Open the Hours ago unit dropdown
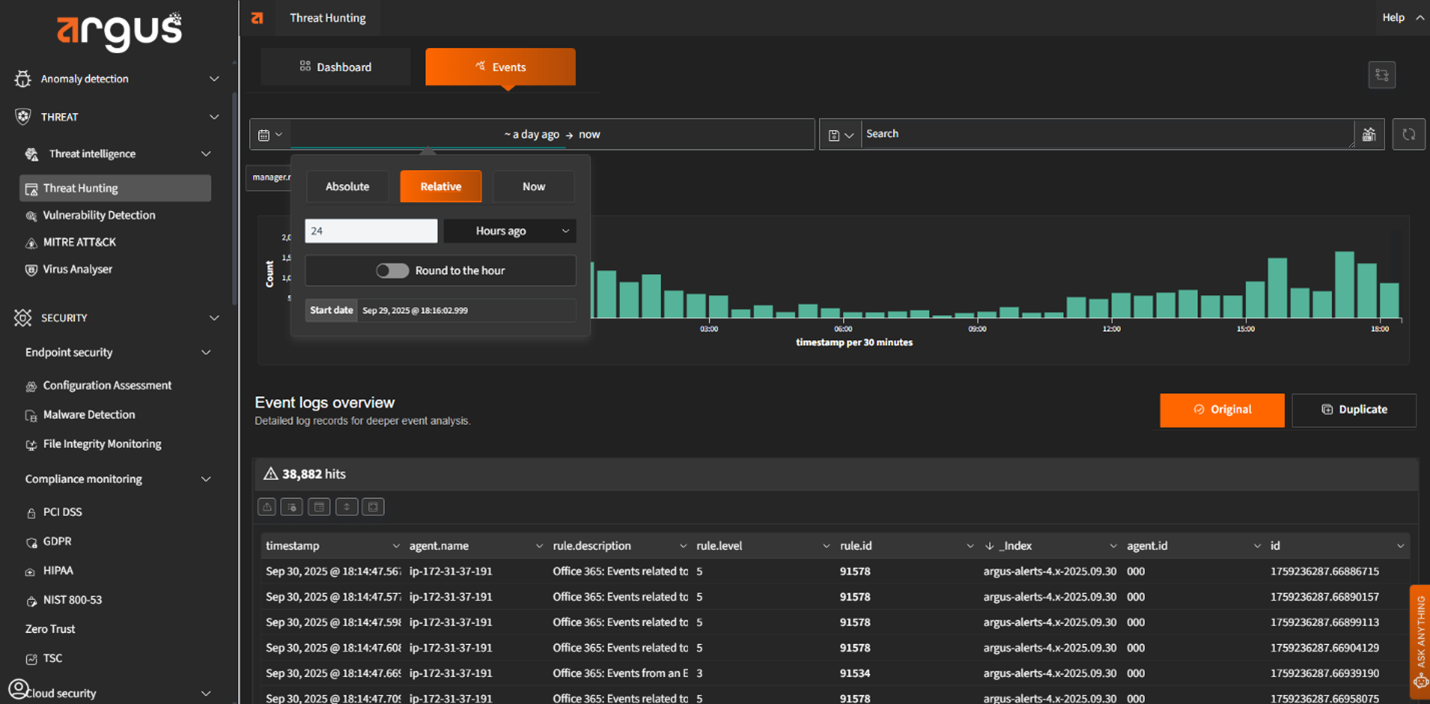 [x=510, y=231]
